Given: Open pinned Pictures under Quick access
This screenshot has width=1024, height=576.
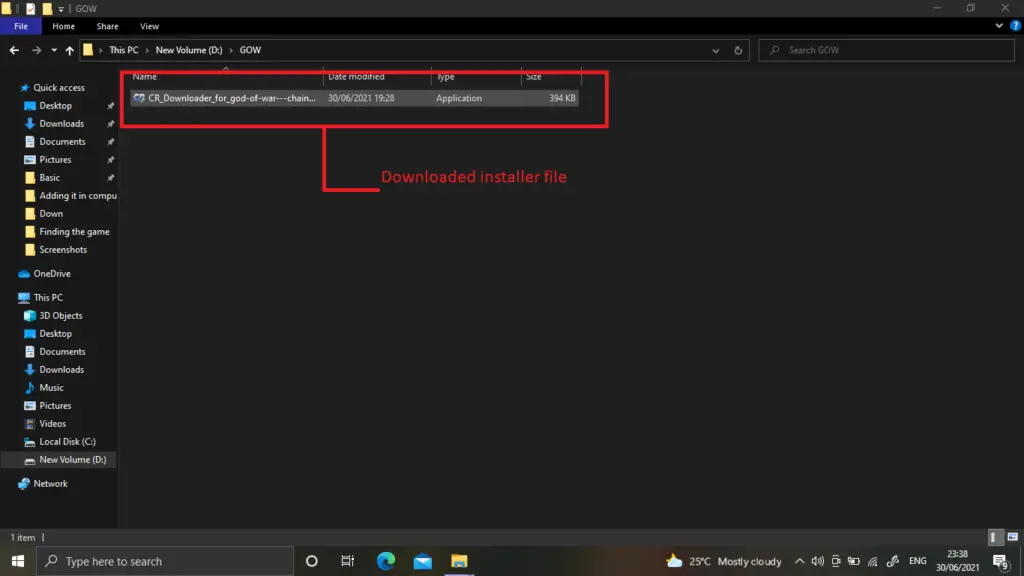Looking at the screenshot, I should (55, 159).
